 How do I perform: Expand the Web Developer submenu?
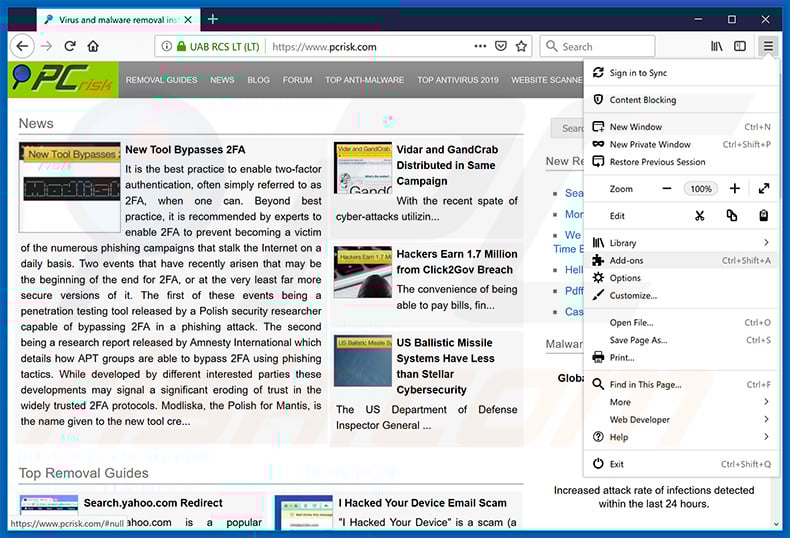(682, 420)
